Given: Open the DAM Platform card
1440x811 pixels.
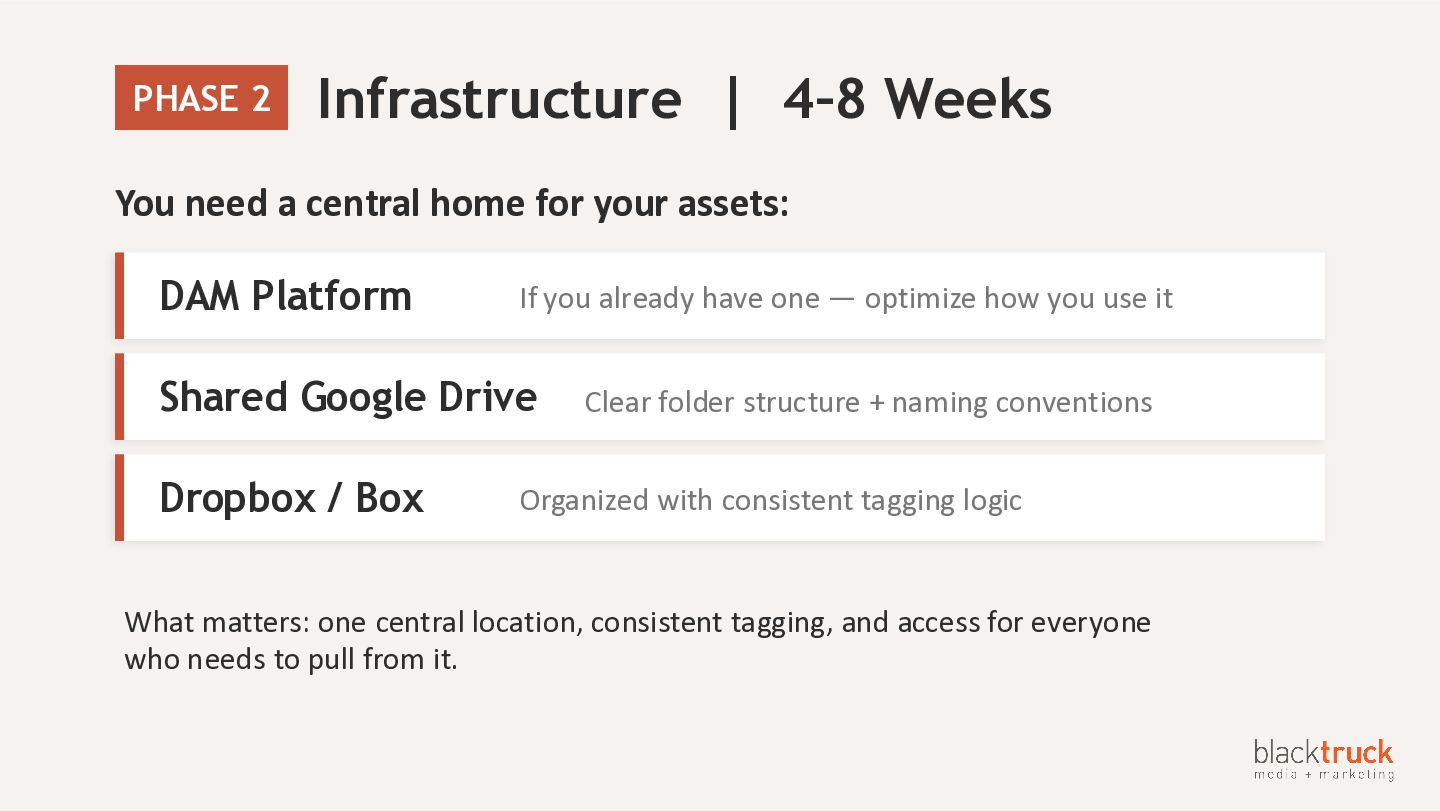Looking at the screenshot, I should point(720,296).
